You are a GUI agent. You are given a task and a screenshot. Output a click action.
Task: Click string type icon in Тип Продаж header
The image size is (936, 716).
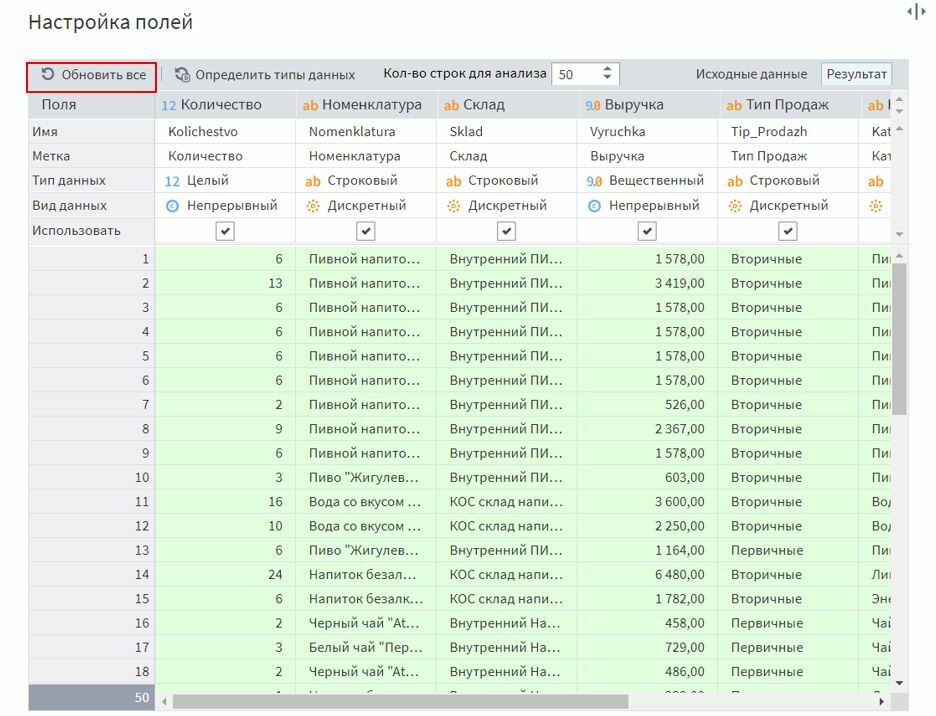734,106
